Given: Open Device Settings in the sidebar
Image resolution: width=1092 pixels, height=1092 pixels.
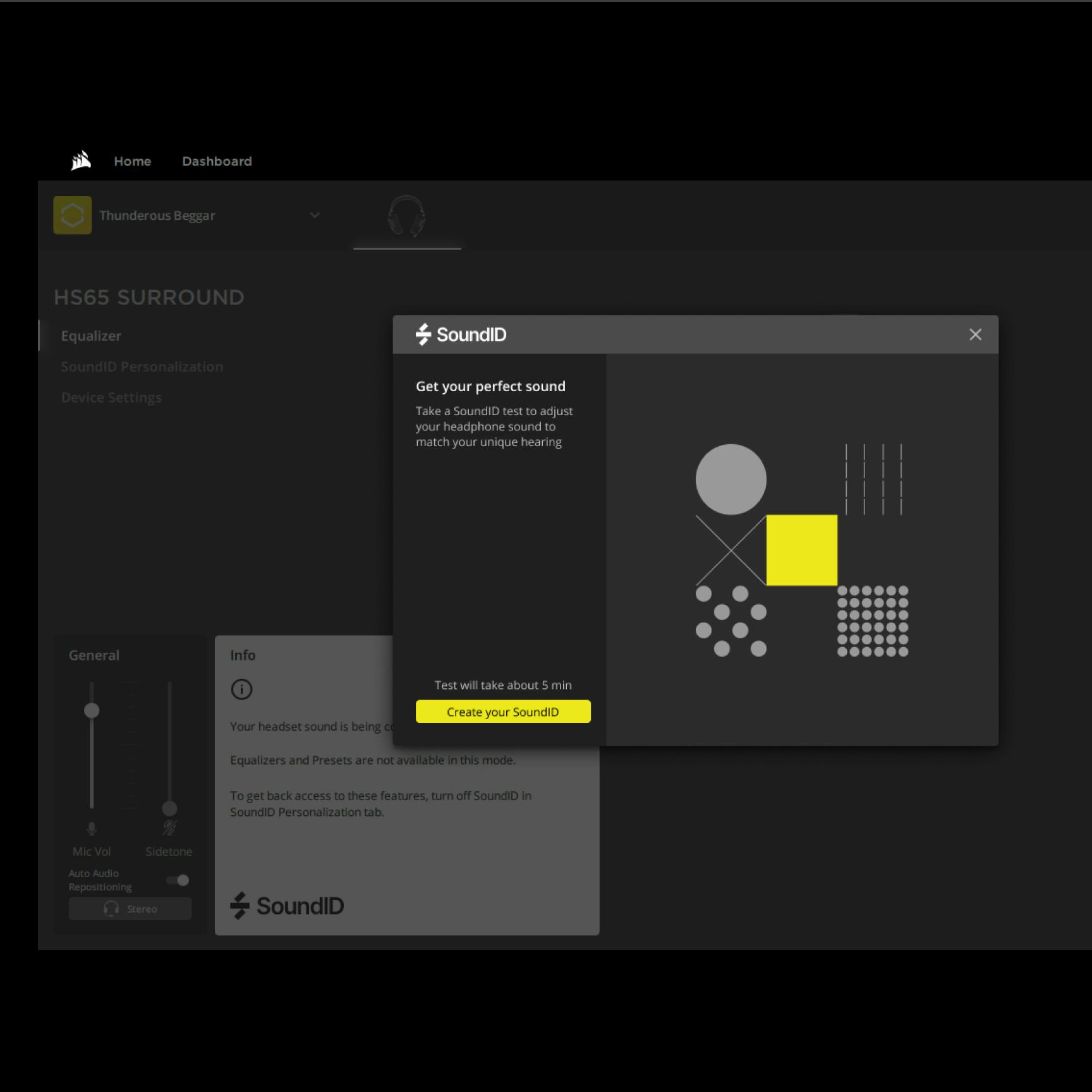Looking at the screenshot, I should coord(111,398).
